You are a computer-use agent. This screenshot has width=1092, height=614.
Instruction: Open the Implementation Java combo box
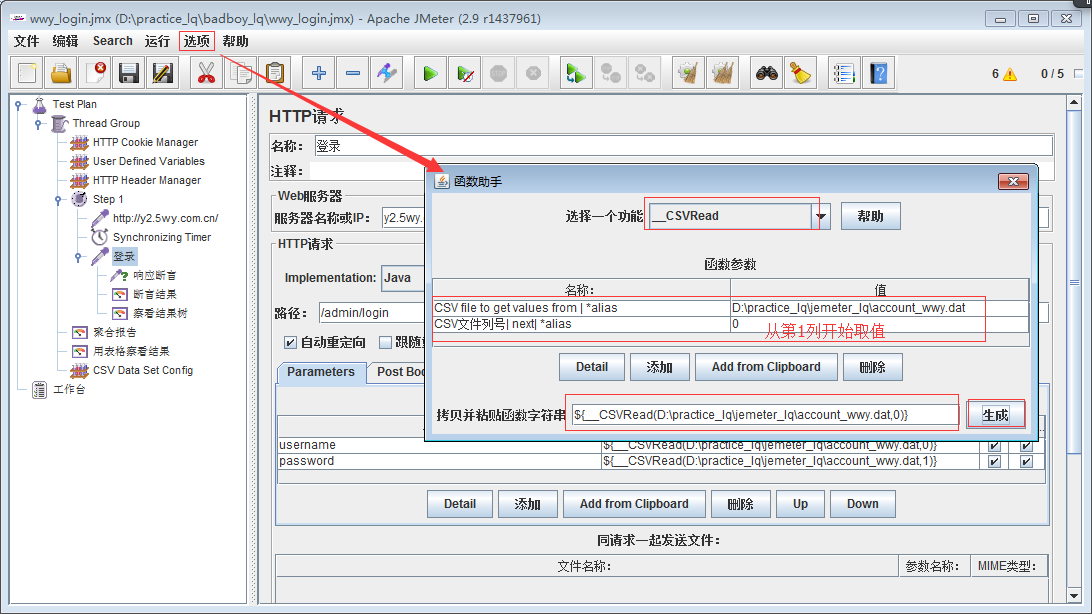pyautogui.click(x=403, y=278)
